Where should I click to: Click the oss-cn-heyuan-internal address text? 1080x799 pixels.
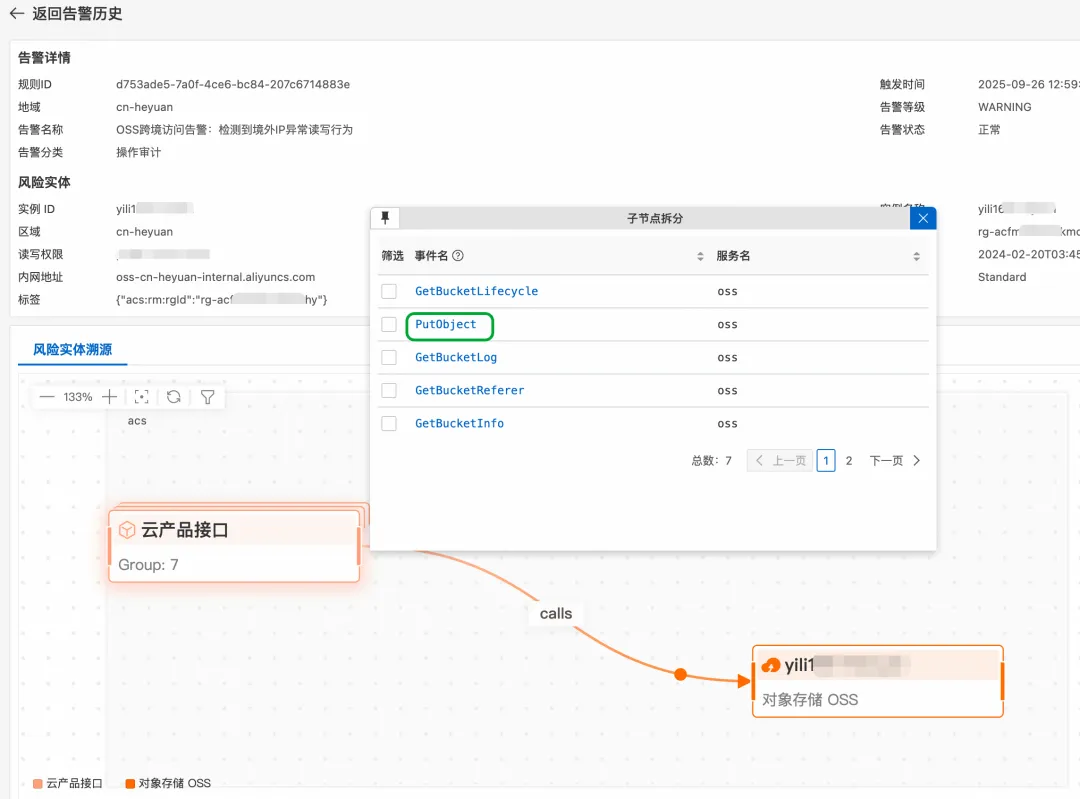tap(216, 277)
